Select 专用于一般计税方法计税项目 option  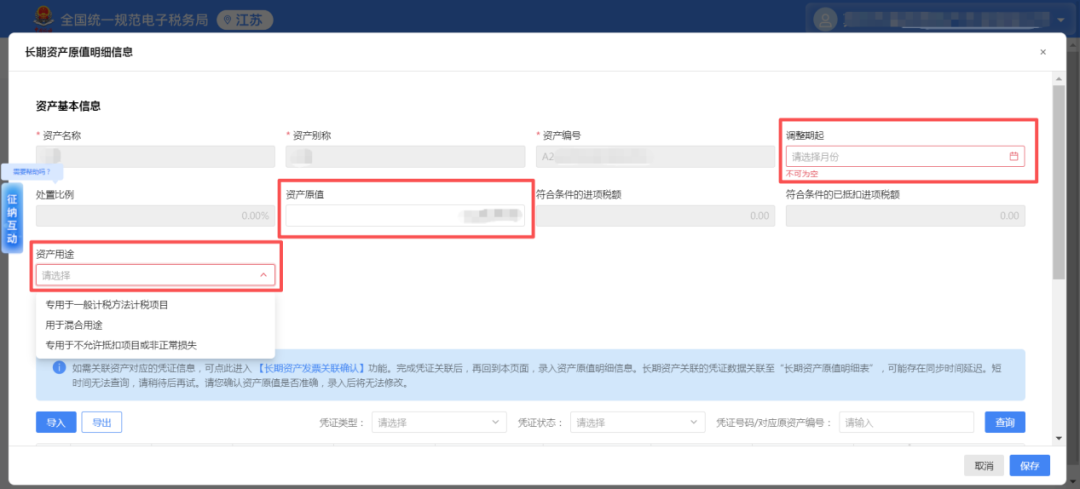coord(155,304)
